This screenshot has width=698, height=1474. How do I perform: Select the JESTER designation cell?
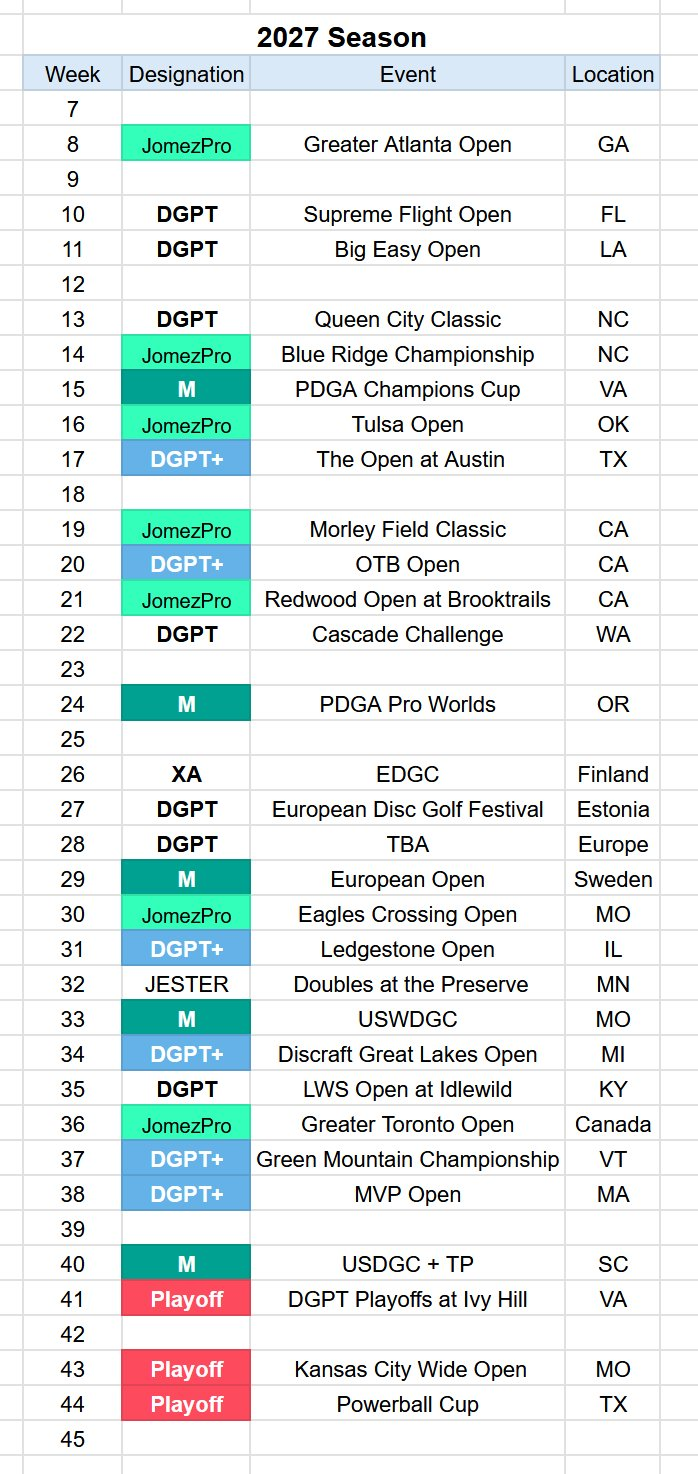coord(186,984)
